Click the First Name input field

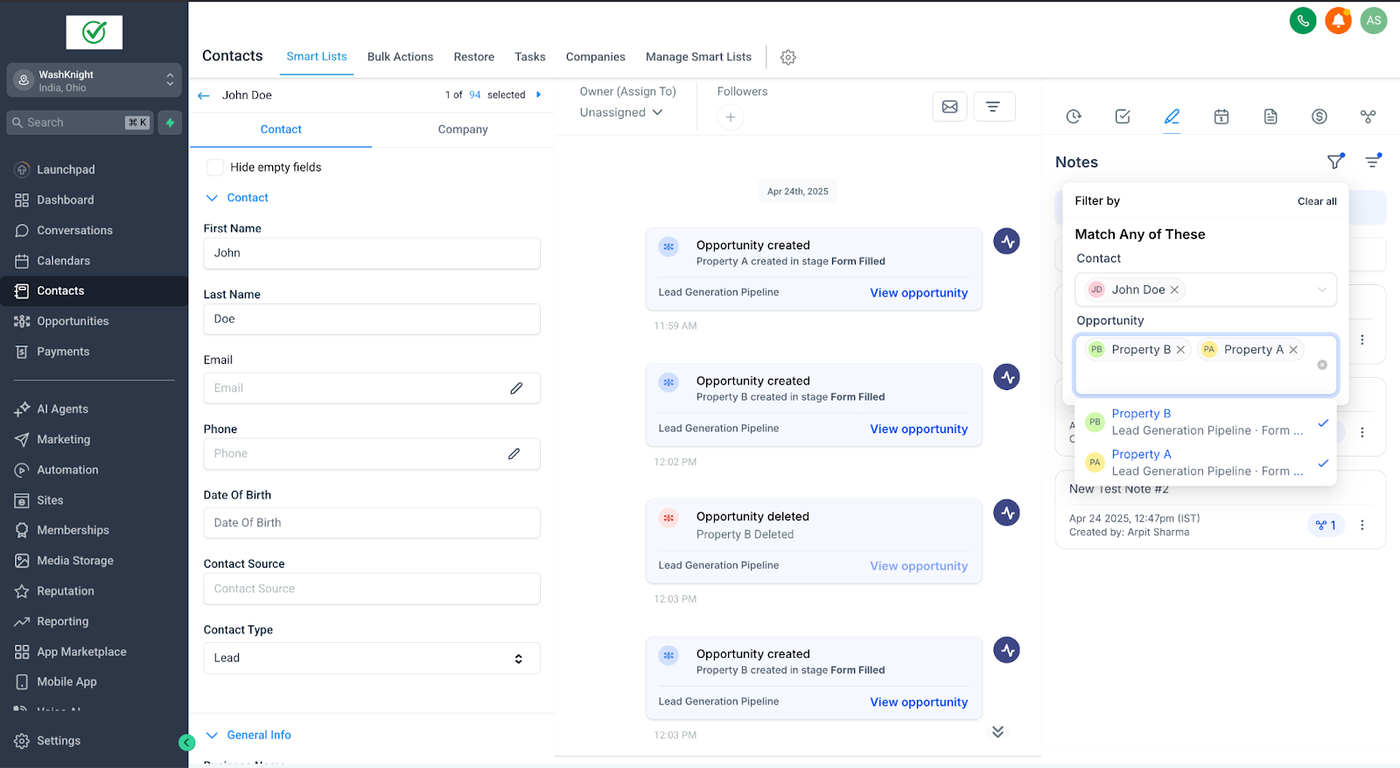372,253
